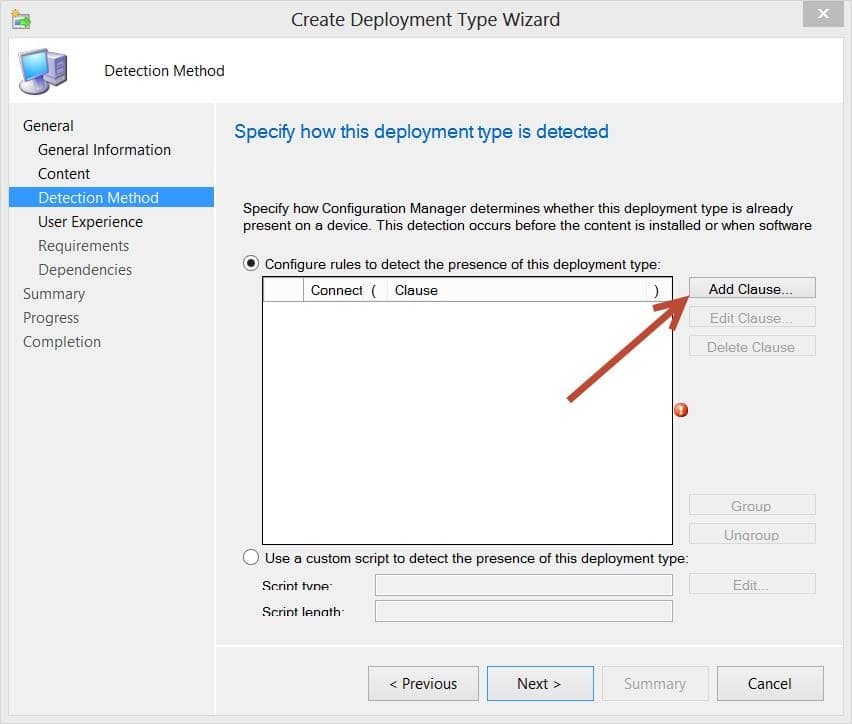The image size is (852, 724).
Task: Click the Delete Clause button
Action: click(x=752, y=346)
